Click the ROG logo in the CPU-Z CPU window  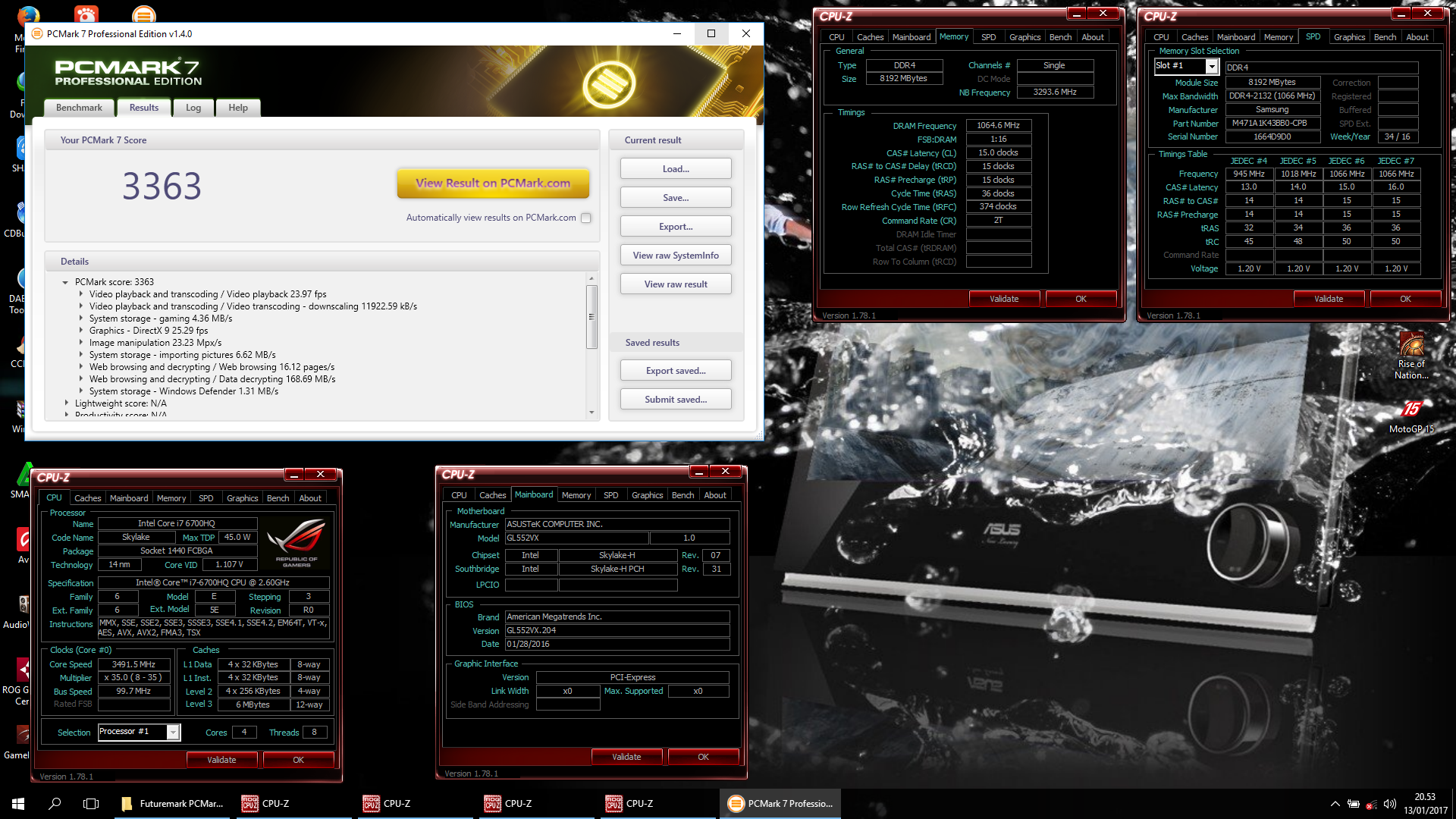pyautogui.click(x=297, y=542)
